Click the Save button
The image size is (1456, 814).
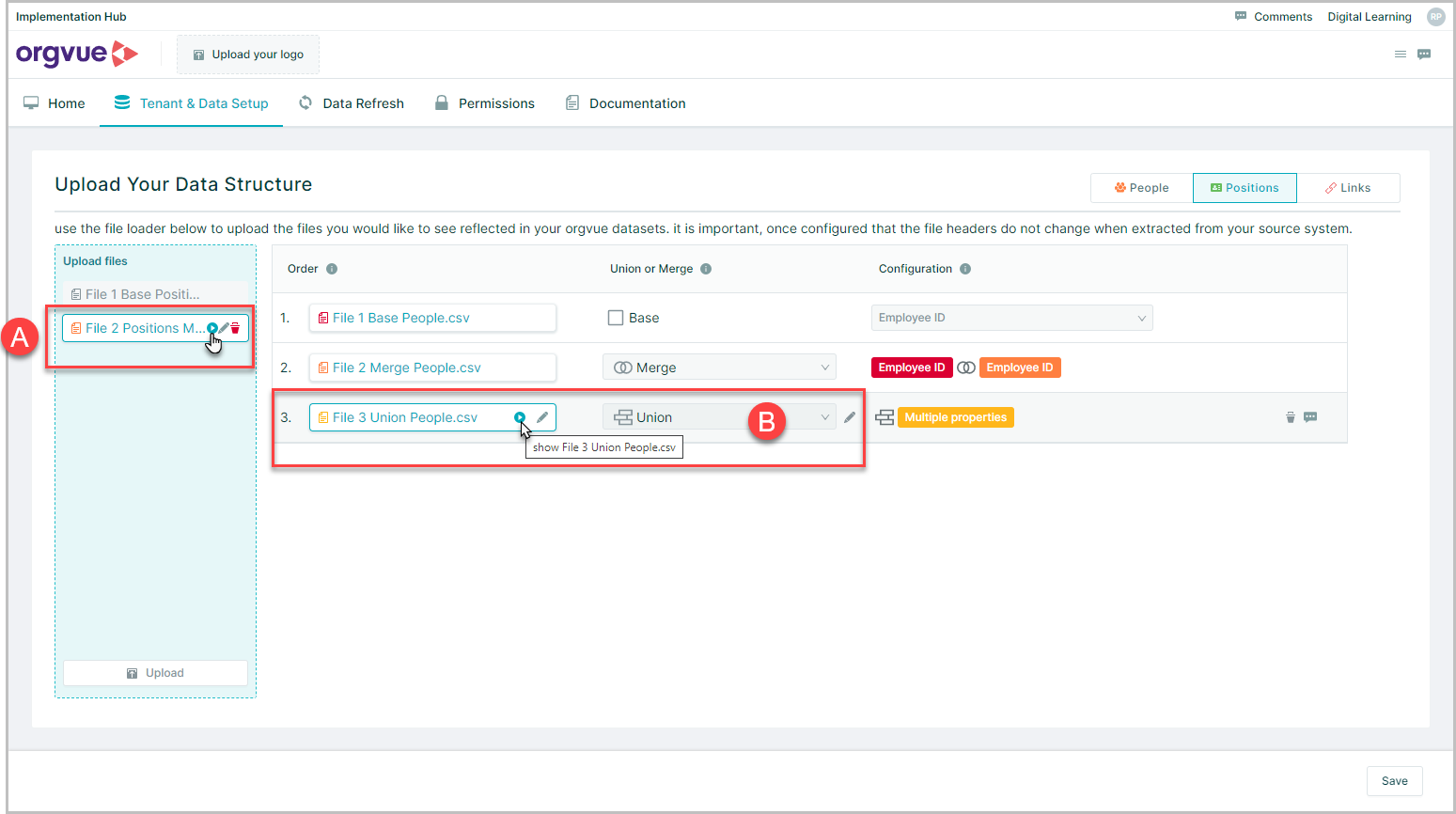(x=1394, y=781)
